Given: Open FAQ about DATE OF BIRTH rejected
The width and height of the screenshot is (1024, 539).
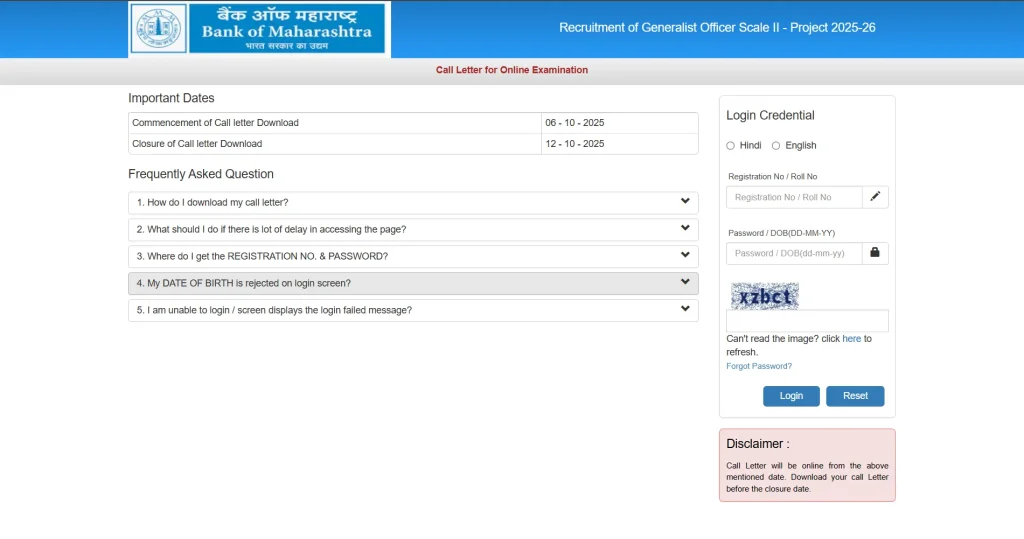Looking at the screenshot, I should [x=244, y=284].
